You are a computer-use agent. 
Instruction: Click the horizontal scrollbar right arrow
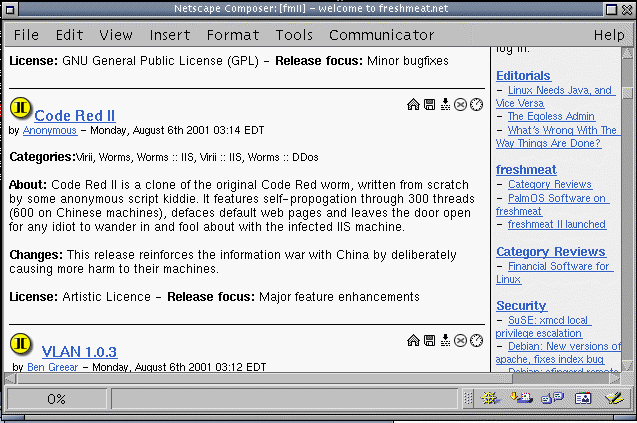tap(615, 379)
